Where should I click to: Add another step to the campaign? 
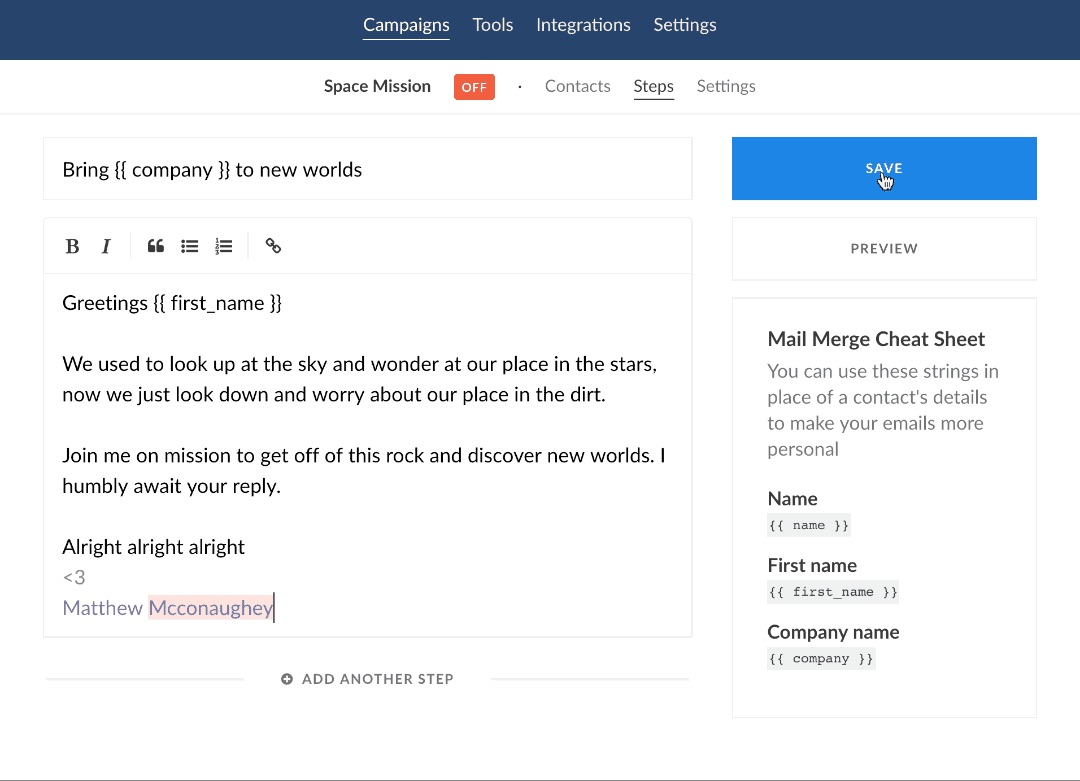click(x=368, y=679)
